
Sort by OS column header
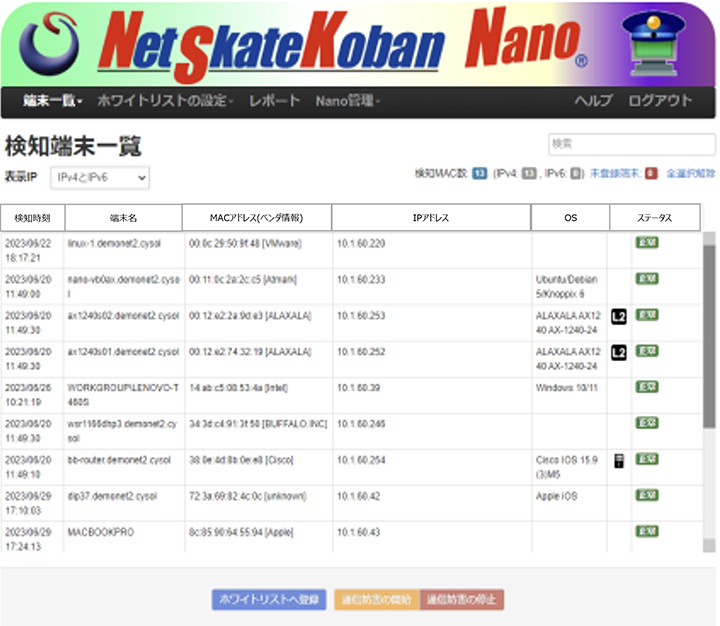pos(570,218)
